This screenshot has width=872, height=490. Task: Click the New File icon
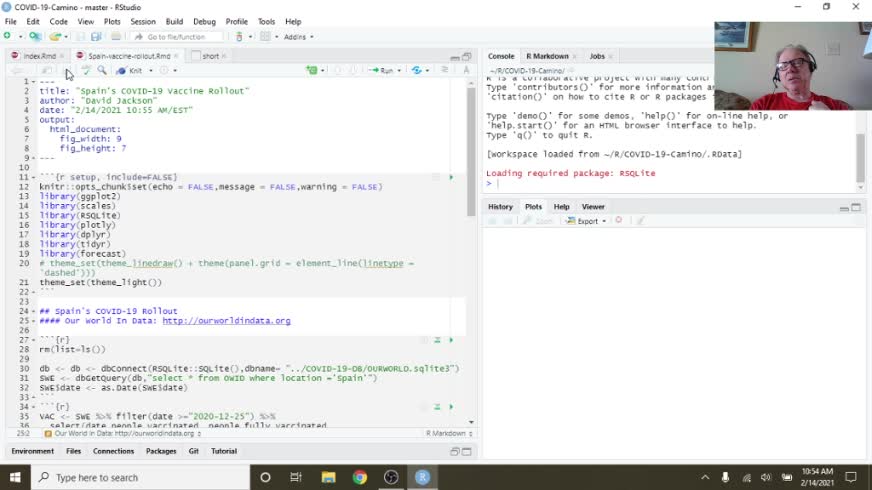(x=7, y=36)
